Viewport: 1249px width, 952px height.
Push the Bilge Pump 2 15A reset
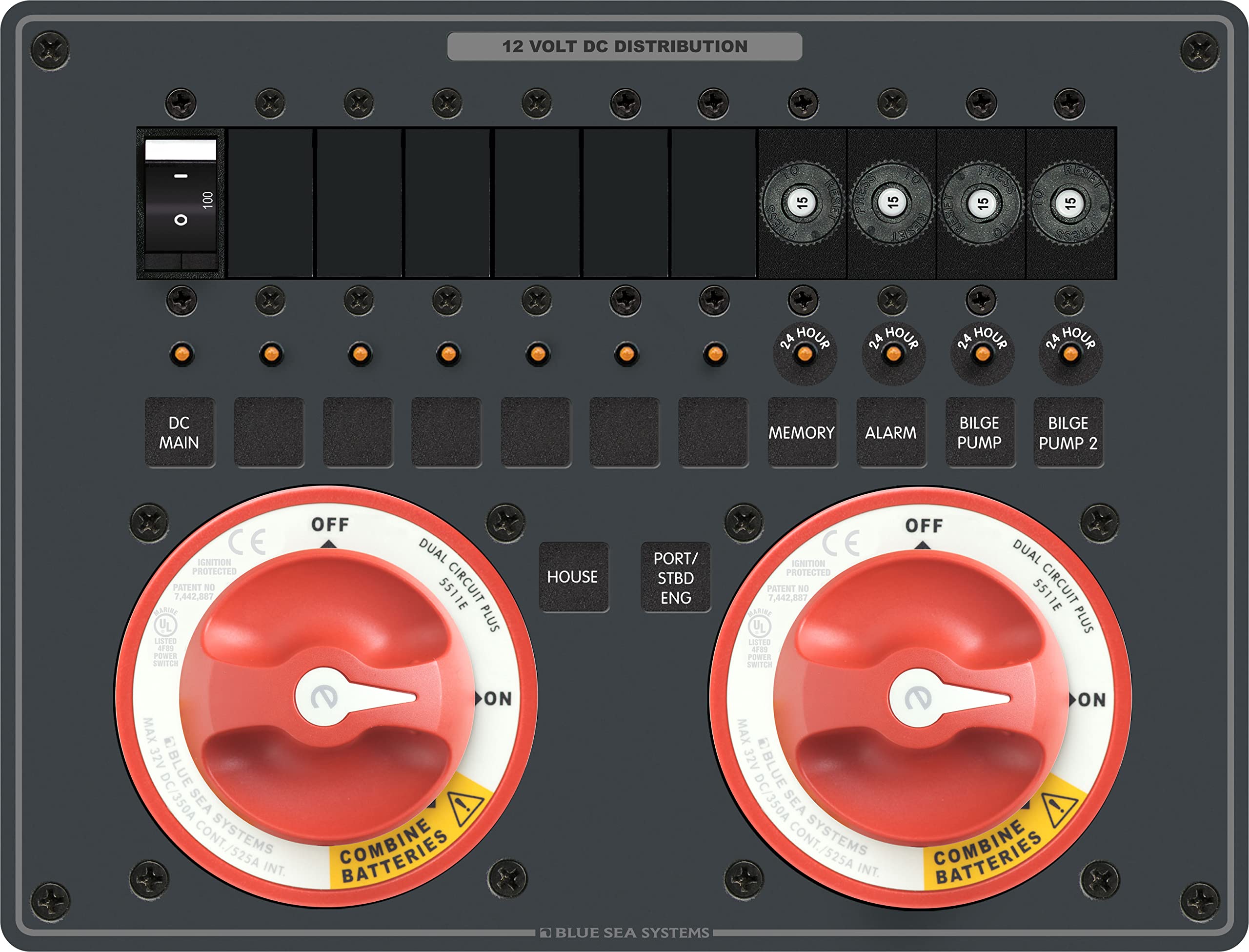[1070, 203]
